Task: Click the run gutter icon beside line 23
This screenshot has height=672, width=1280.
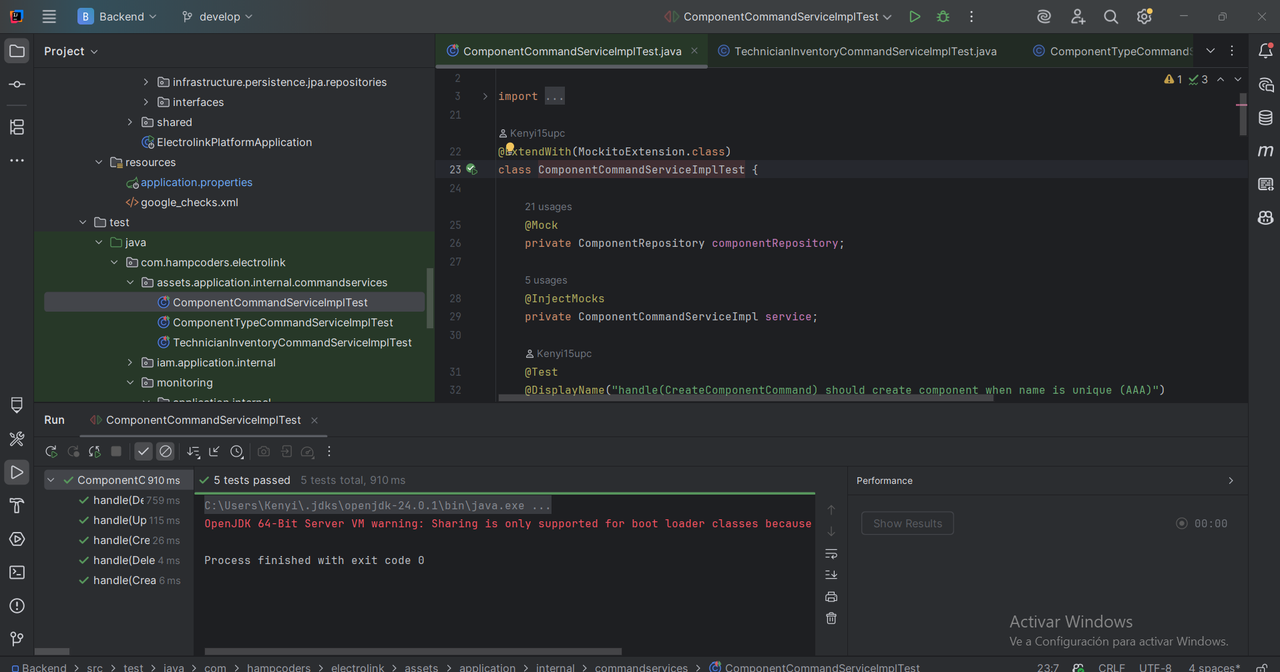Action: click(x=471, y=170)
